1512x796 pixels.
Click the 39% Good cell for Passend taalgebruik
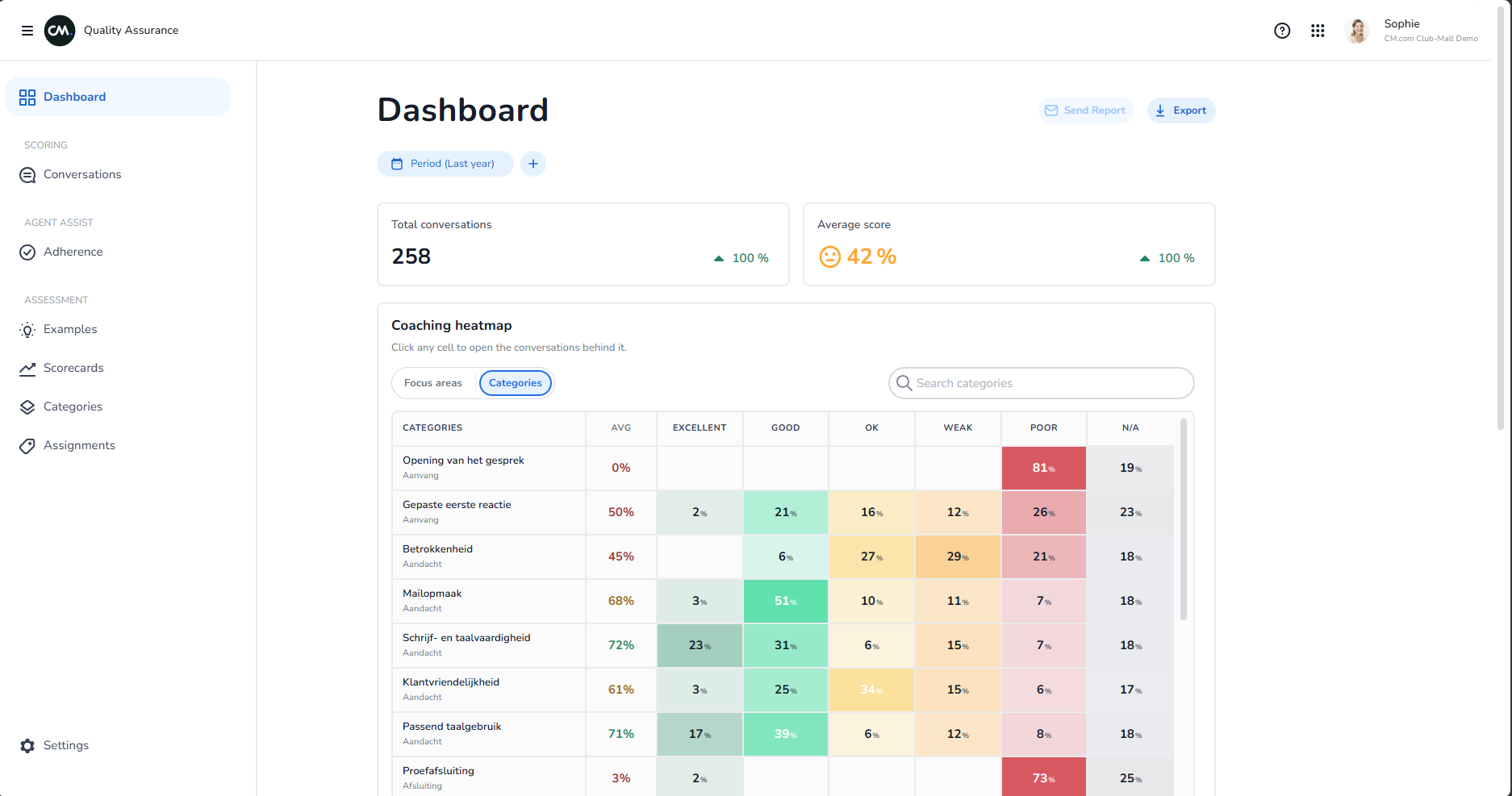(x=786, y=735)
